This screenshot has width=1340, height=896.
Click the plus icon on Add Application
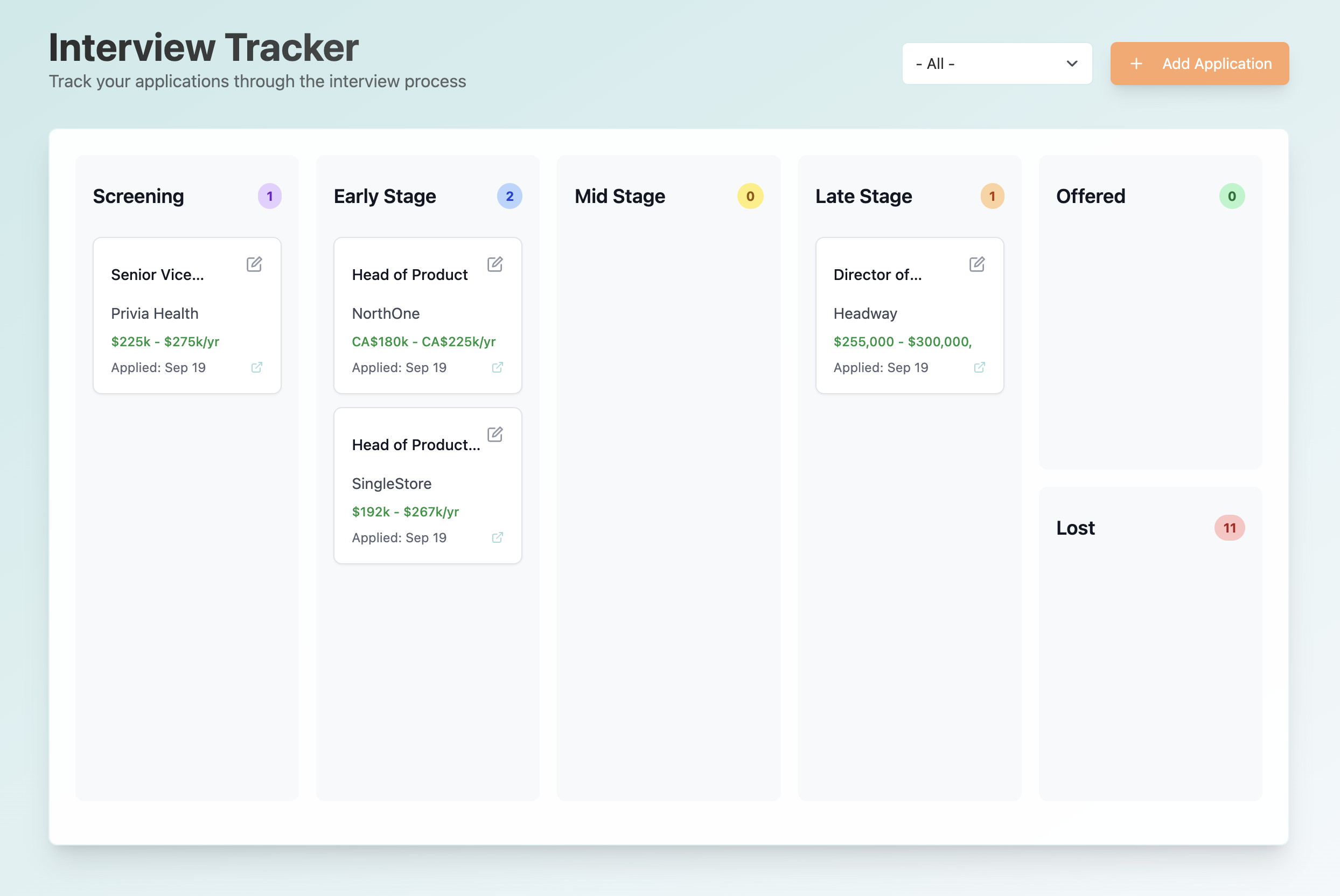(x=1136, y=64)
